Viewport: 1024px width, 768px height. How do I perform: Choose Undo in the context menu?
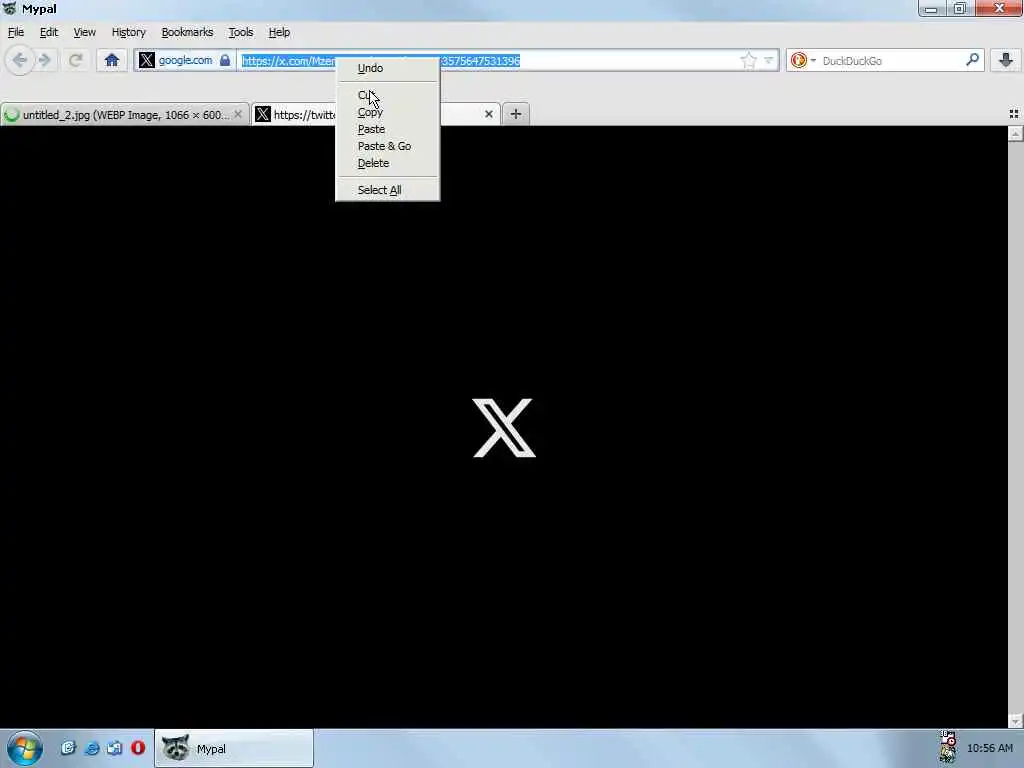tap(387, 68)
